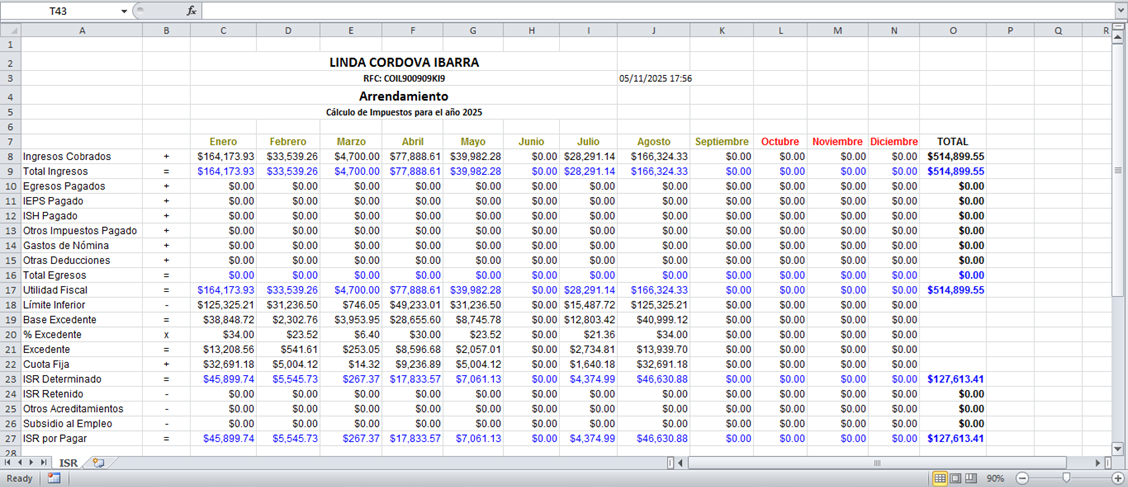Select the Enero column heading cell
The width and height of the screenshot is (1128, 487).
click(x=223, y=142)
